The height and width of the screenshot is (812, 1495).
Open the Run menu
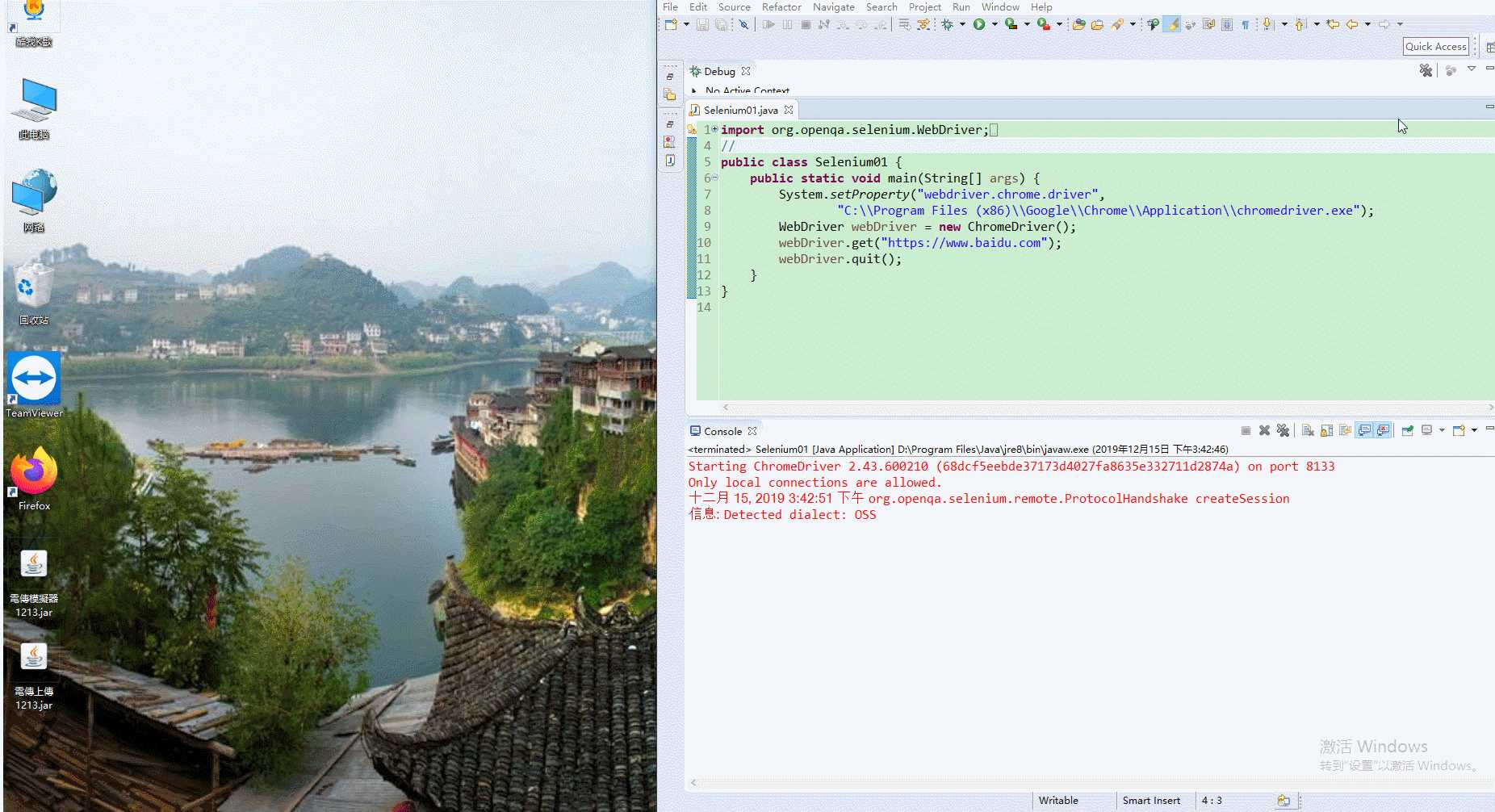point(961,6)
